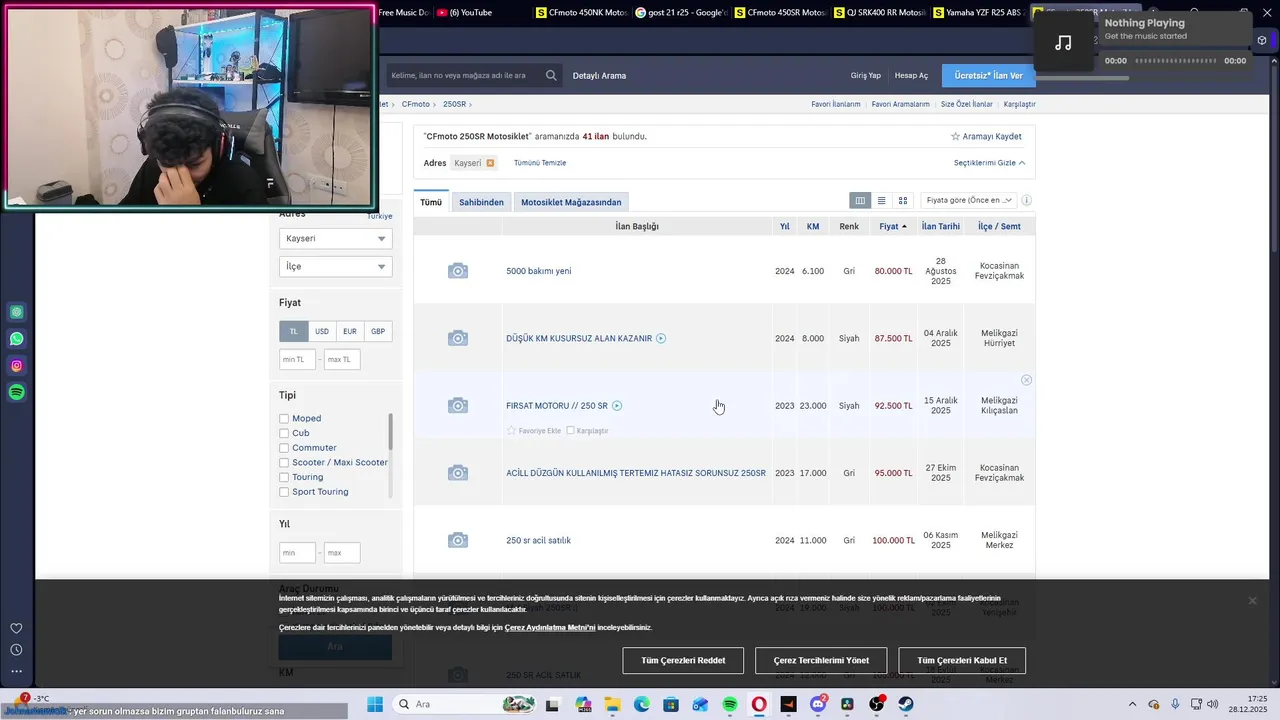
Task: Tick the Karşılaştır checkbox on FIRSAT MOTORU row
Action: click(x=570, y=431)
